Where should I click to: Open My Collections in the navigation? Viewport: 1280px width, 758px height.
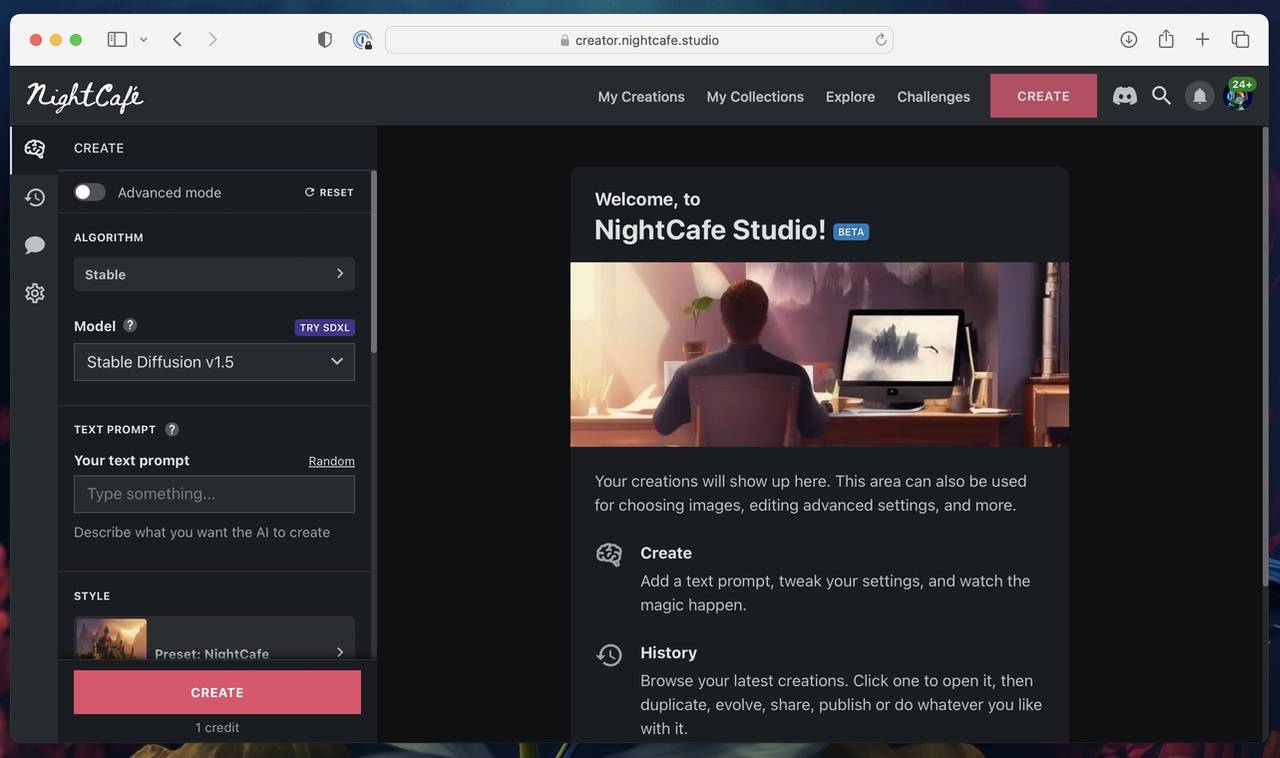pyautogui.click(x=755, y=96)
